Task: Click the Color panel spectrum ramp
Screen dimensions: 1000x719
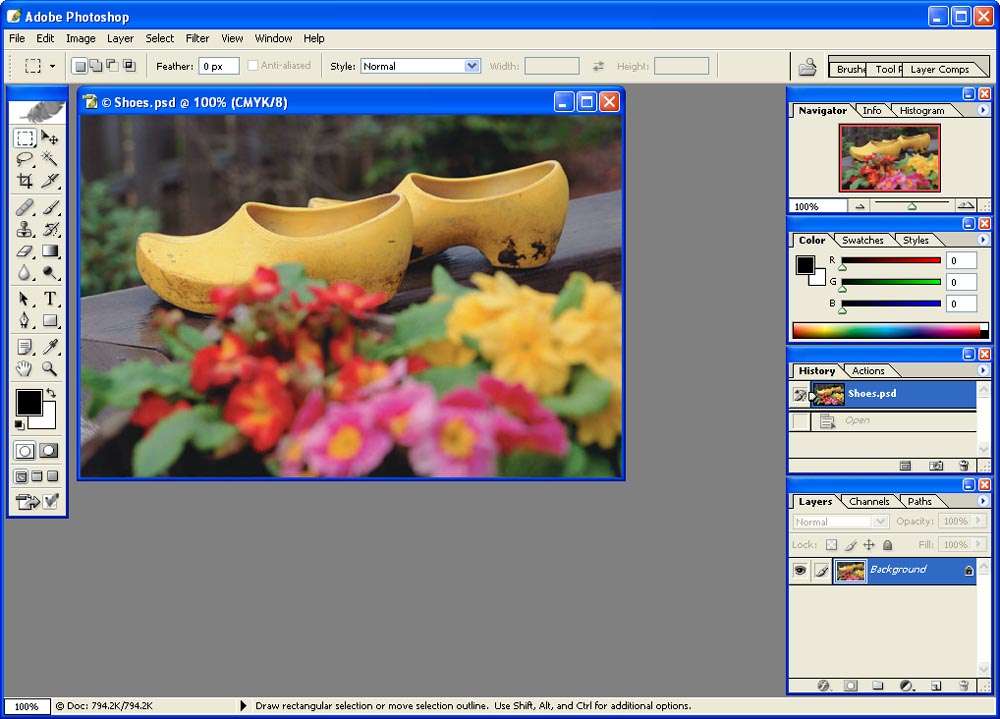Action: pyautogui.click(x=890, y=330)
